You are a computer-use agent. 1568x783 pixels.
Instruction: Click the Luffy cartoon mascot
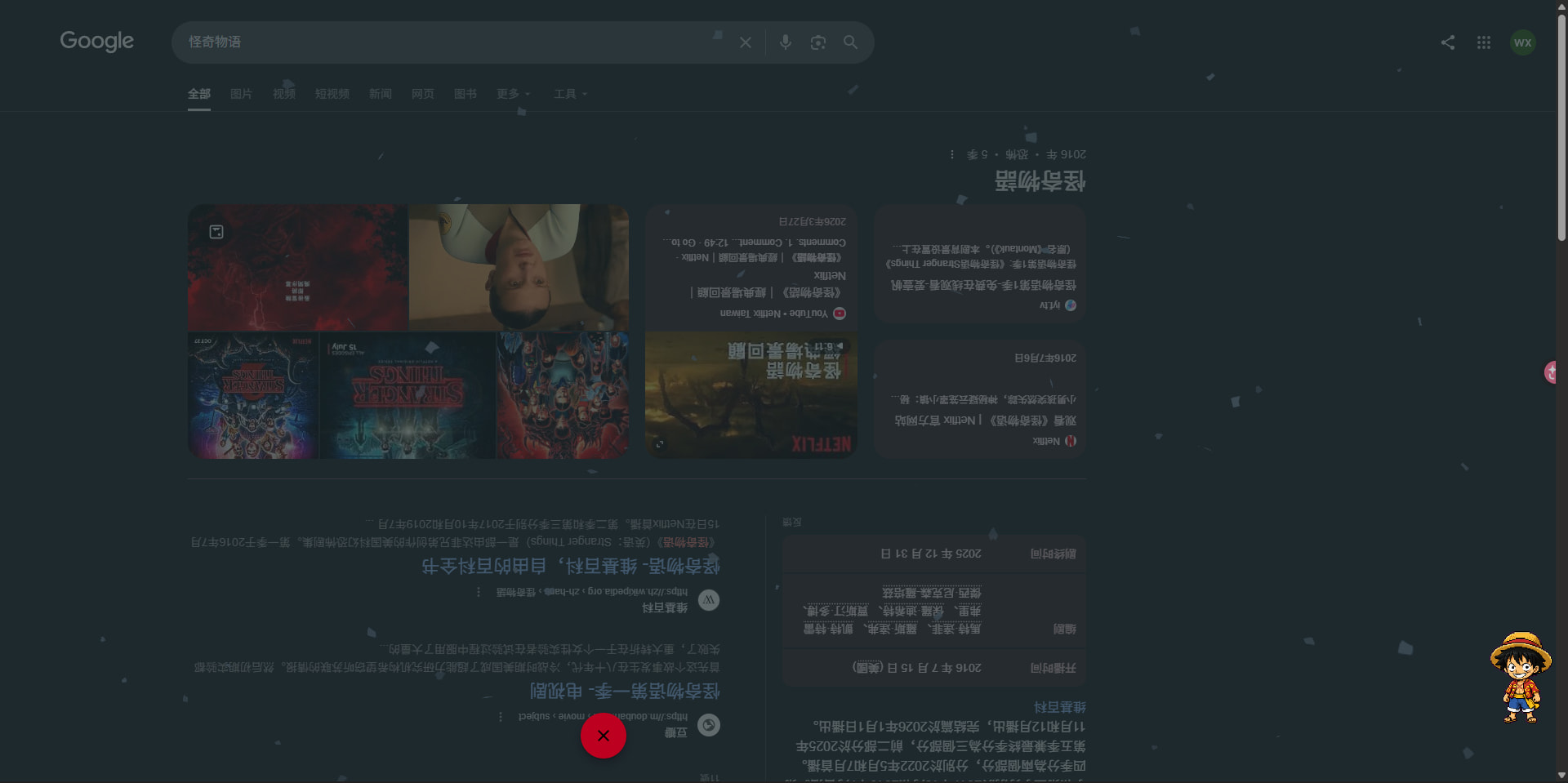point(1520,677)
